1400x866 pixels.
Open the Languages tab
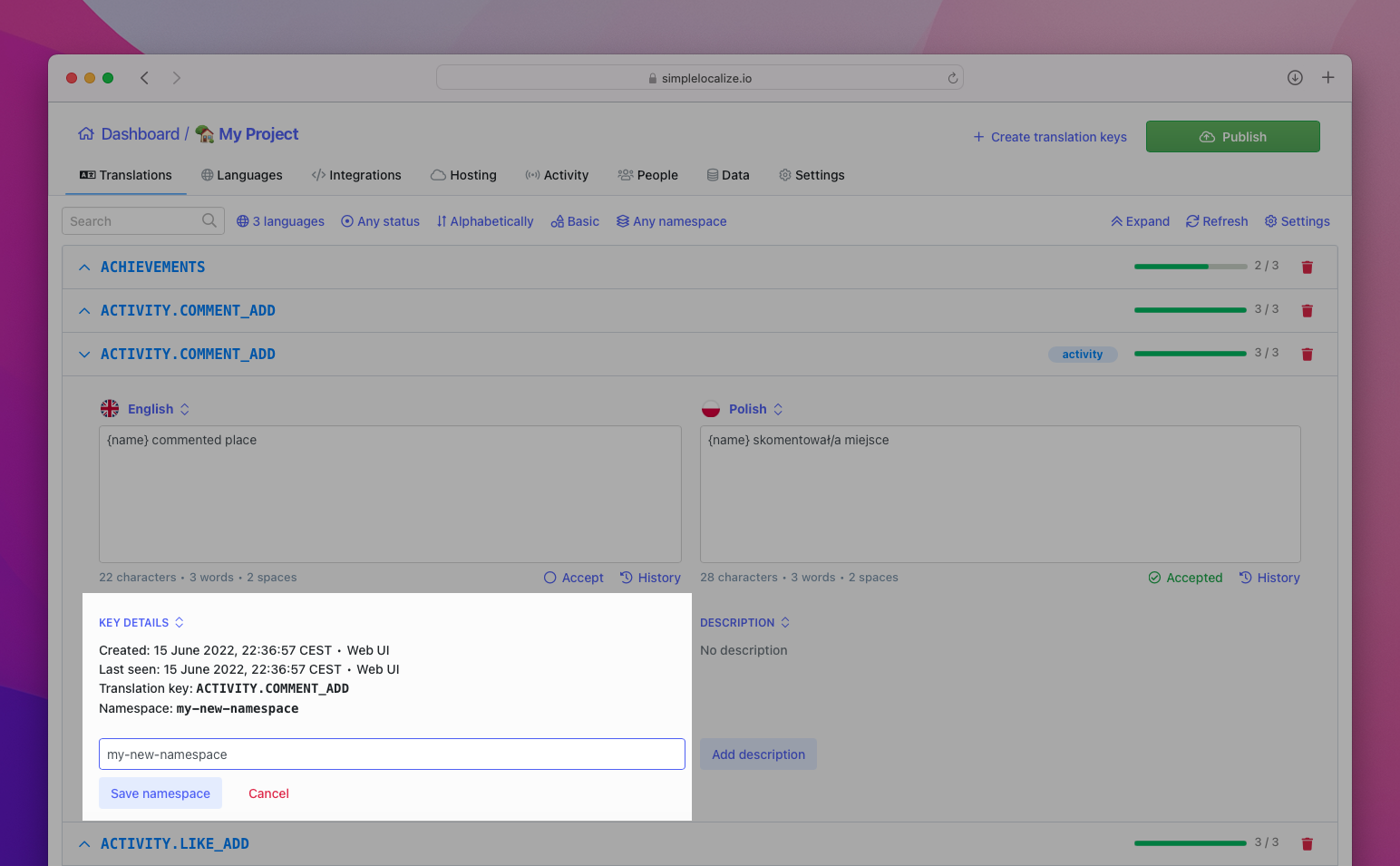coord(242,175)
